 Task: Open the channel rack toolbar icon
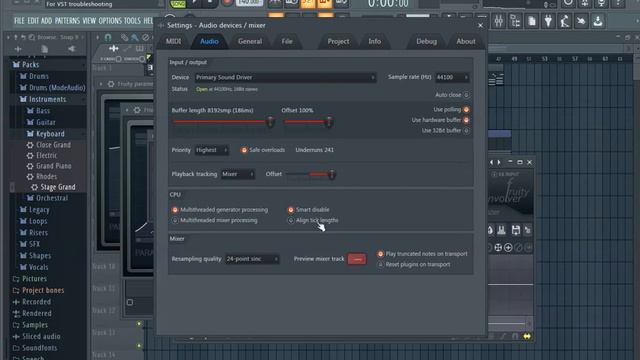(x=516, y=21)
